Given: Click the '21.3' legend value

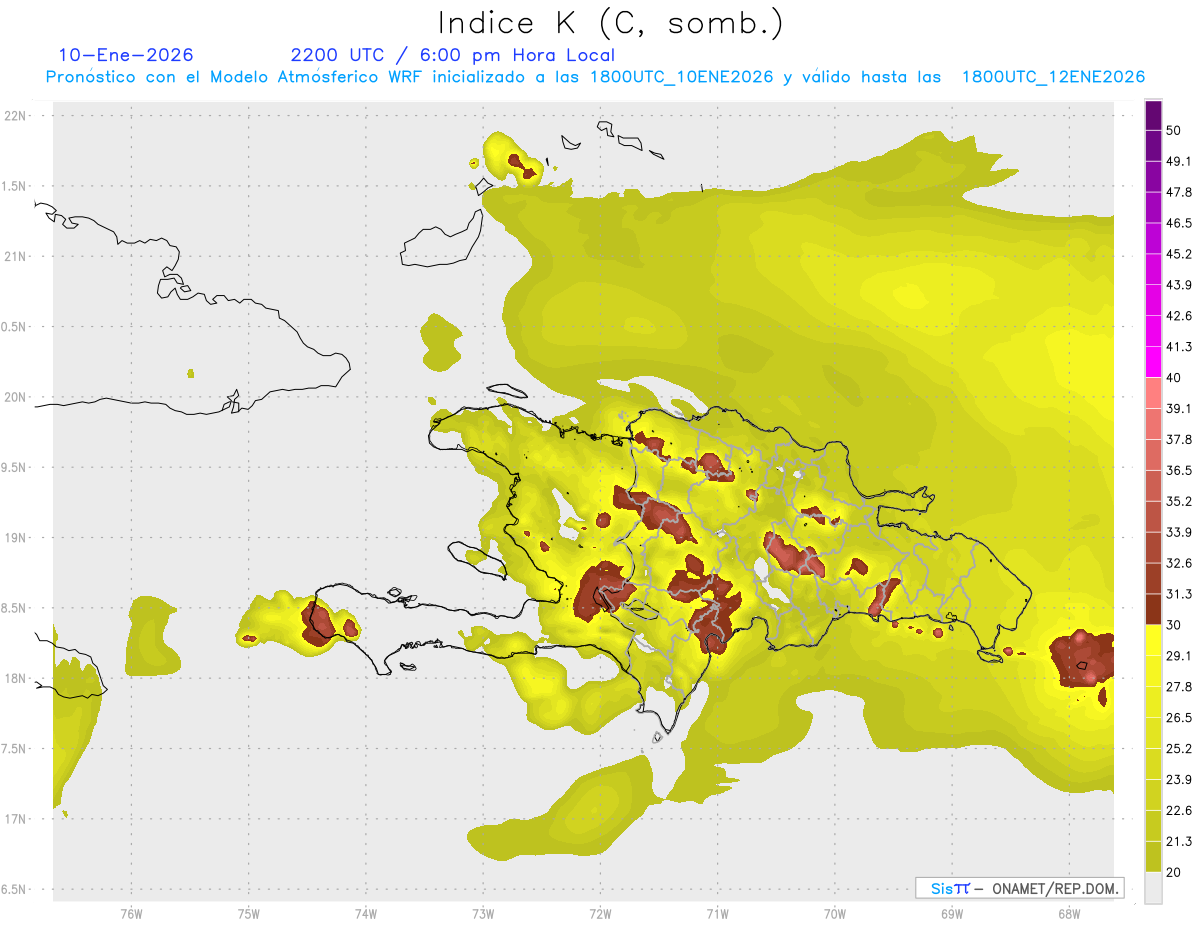Looking at the screenshot, I should tap(1179, 841).
